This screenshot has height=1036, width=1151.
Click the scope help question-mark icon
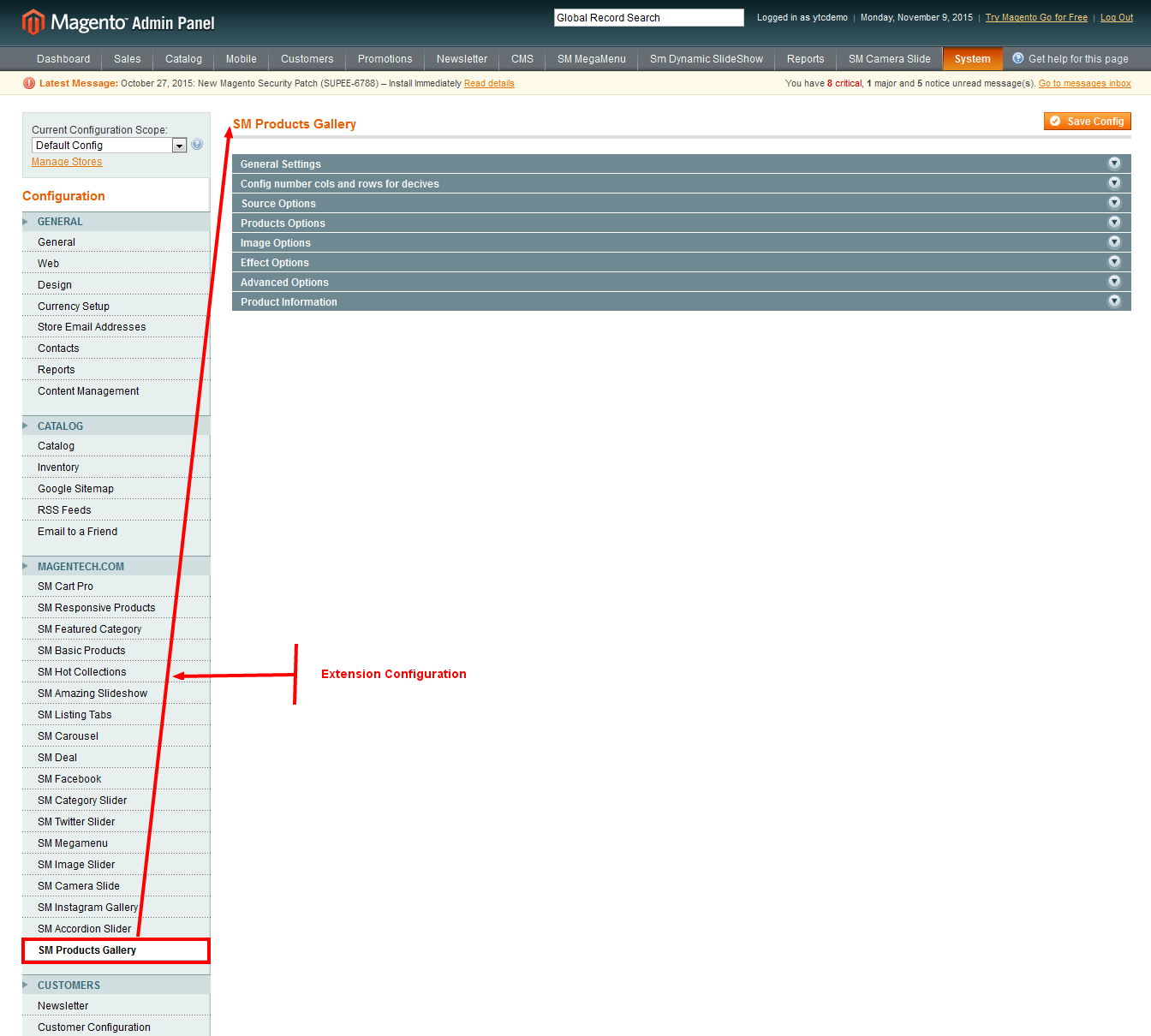[x=197, y=145]
